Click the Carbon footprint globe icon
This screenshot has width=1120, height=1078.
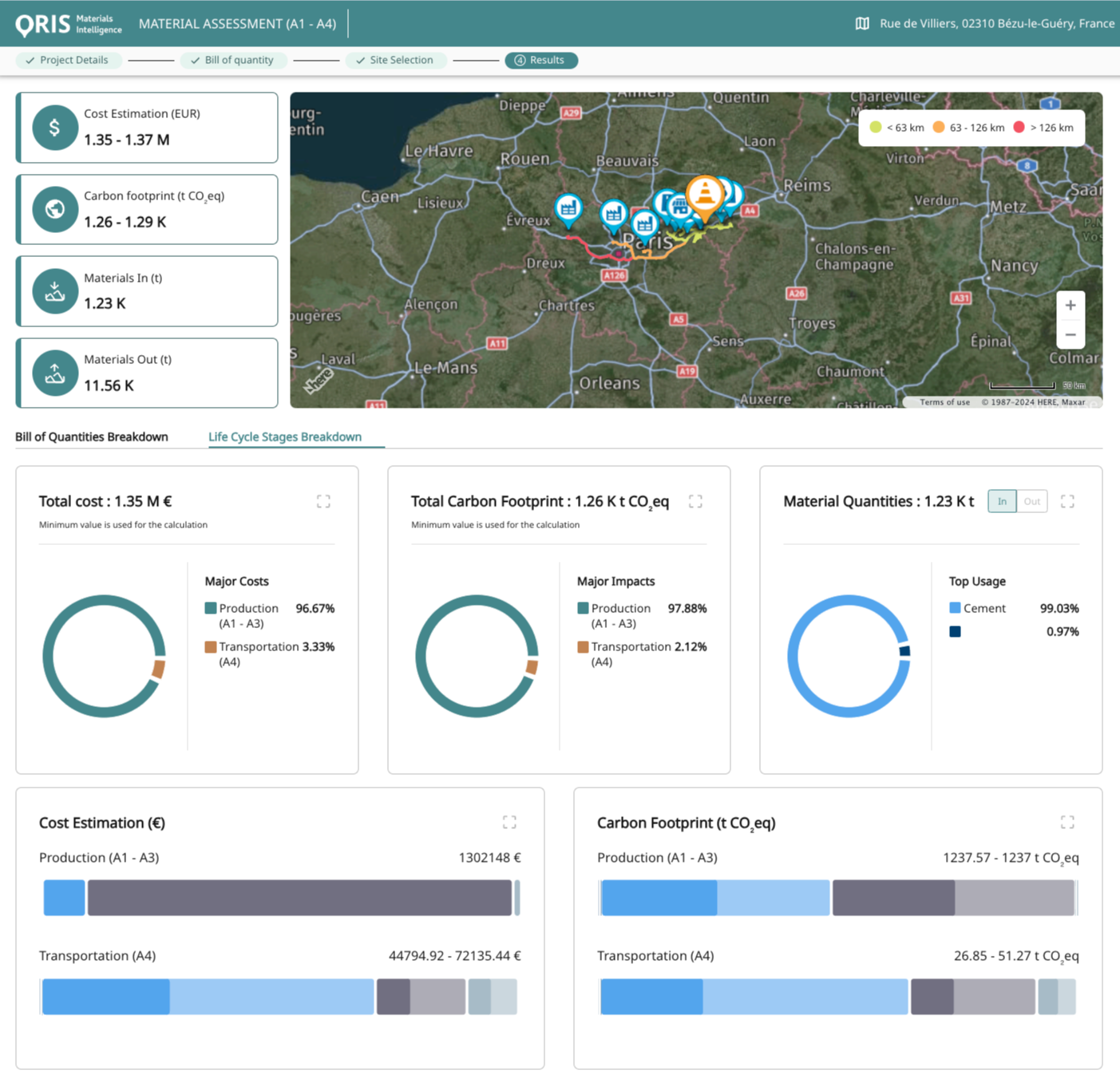[54, 208]
